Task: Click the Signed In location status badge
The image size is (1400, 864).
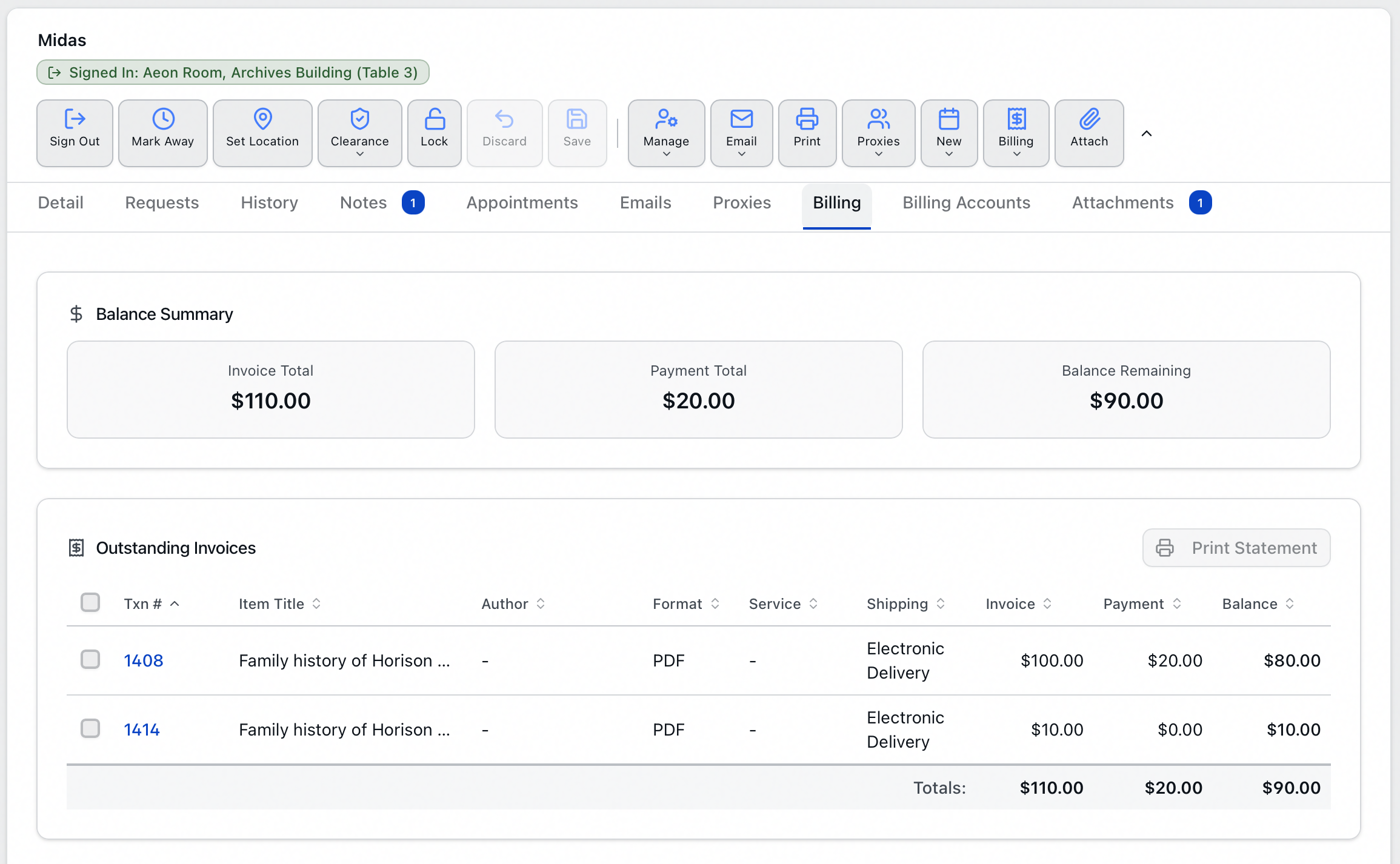Action: click(x=233, y=73)
